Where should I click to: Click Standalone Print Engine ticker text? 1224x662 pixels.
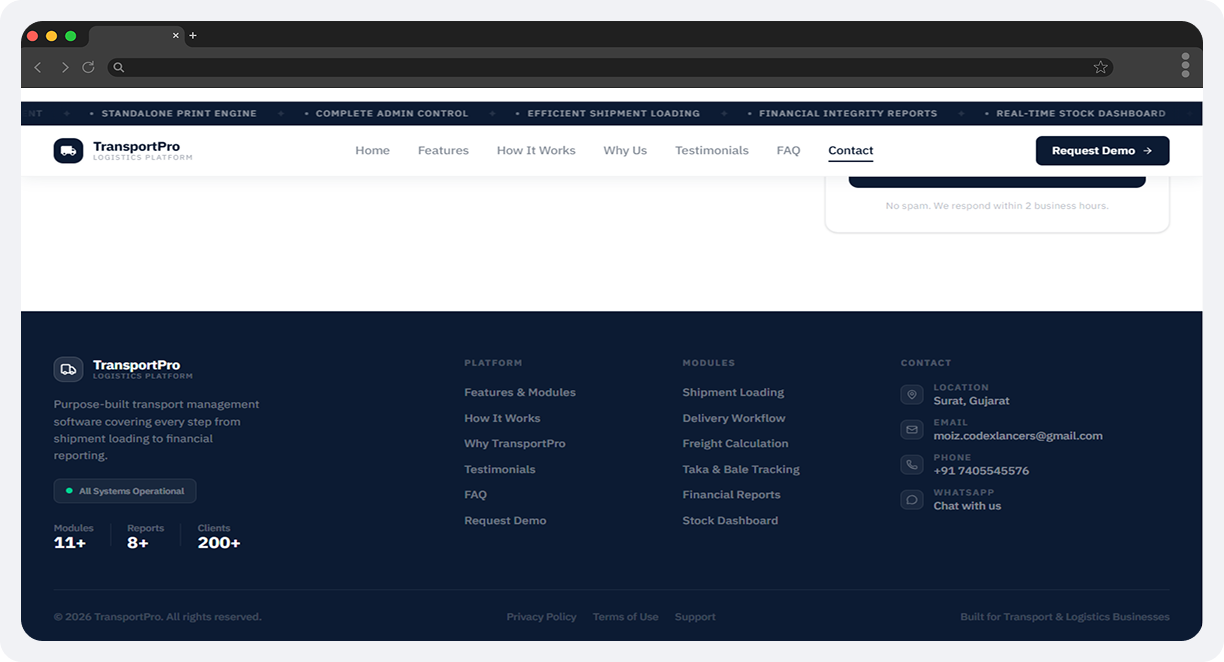(x=179, y=114)
